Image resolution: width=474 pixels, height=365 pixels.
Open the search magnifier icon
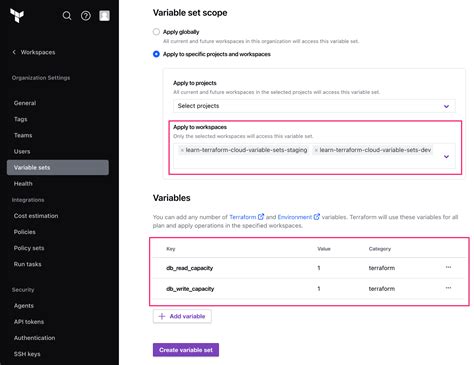point(67,16)
